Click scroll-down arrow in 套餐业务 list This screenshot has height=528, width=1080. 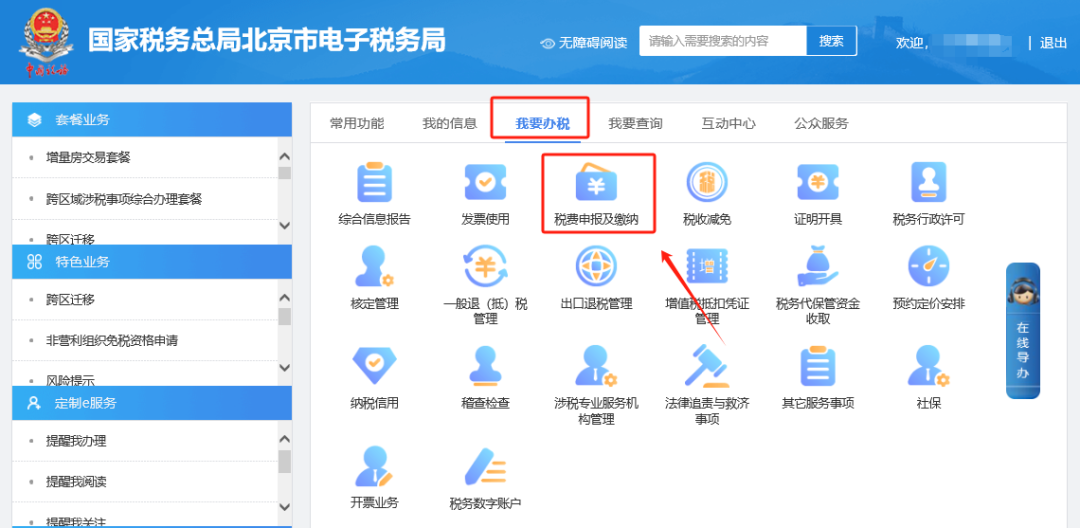point(284,226)
